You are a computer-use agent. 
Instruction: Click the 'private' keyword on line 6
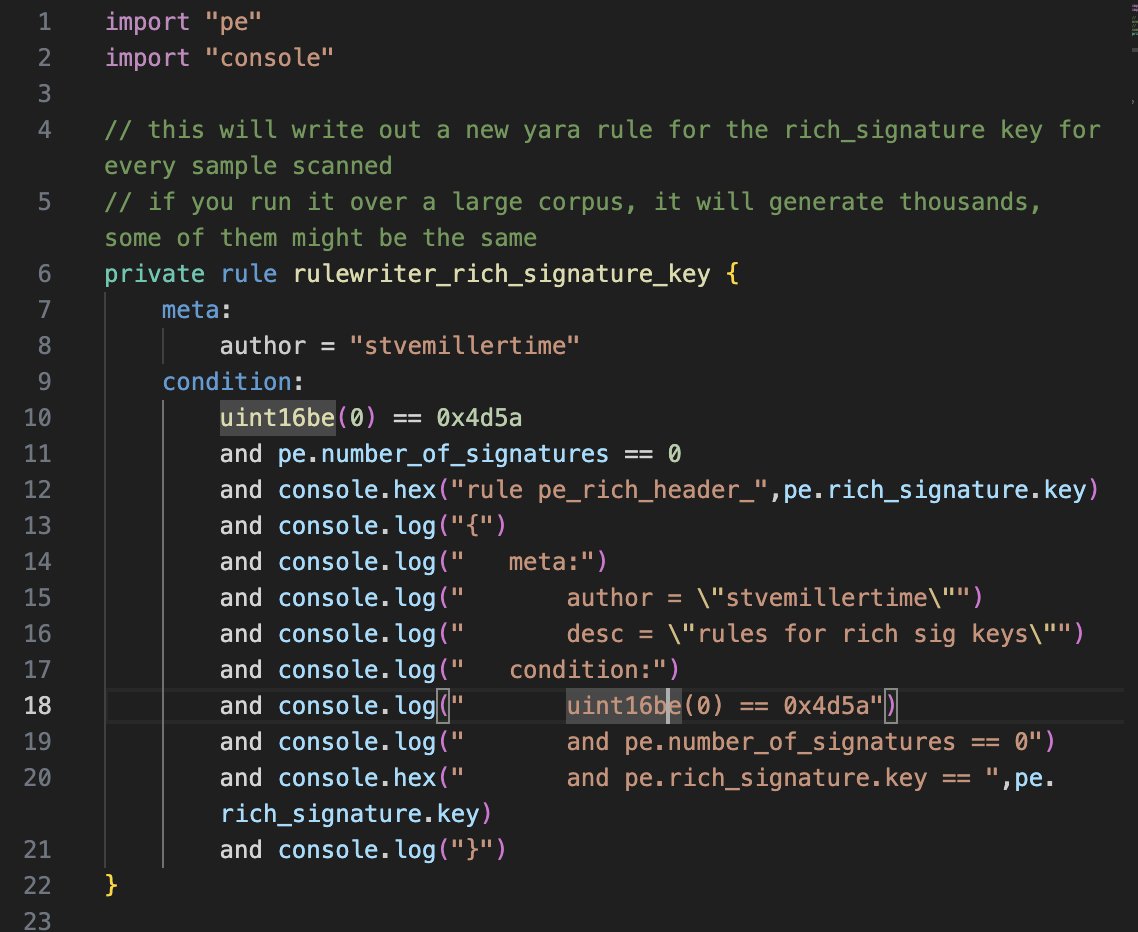pos(155,274)
